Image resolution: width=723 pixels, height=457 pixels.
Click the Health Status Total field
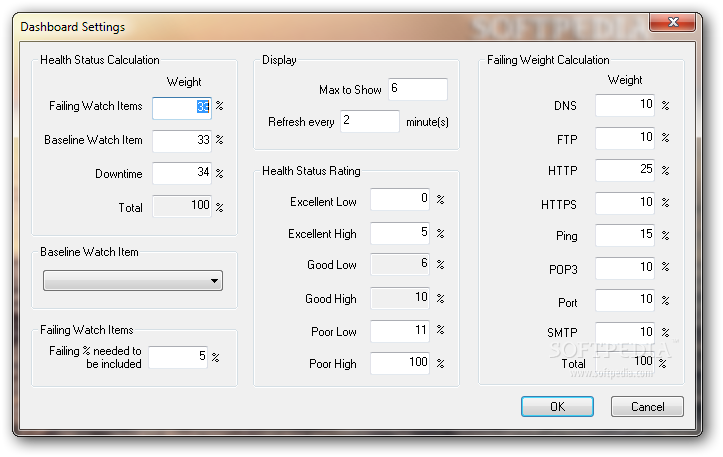click(182, 206)
